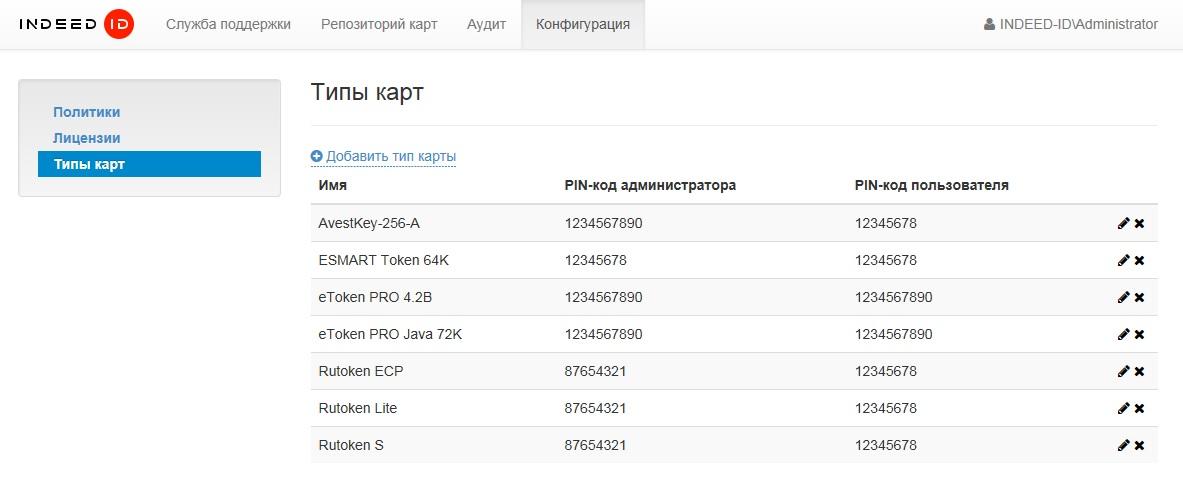Select the Конфигурация tab
The height and width of the screenshot is (487, 1183).
583,24
